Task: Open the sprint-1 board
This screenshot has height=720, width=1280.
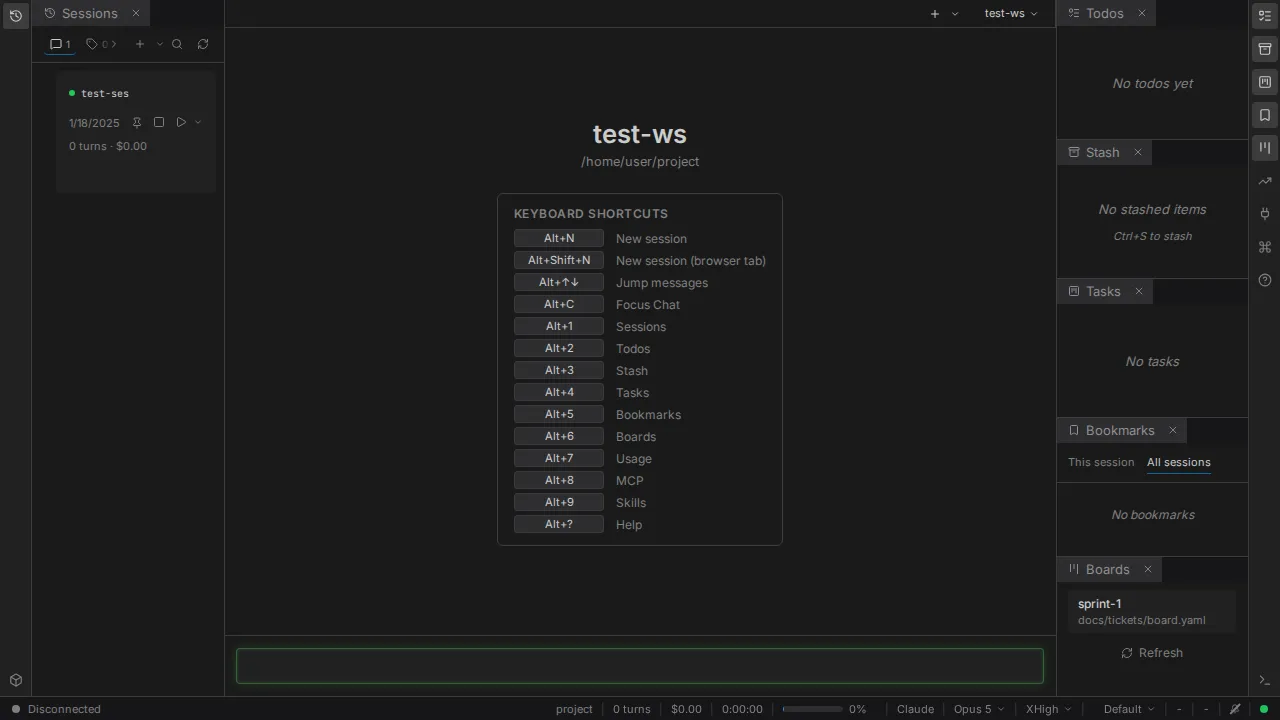Action: tap(1152, 611)
